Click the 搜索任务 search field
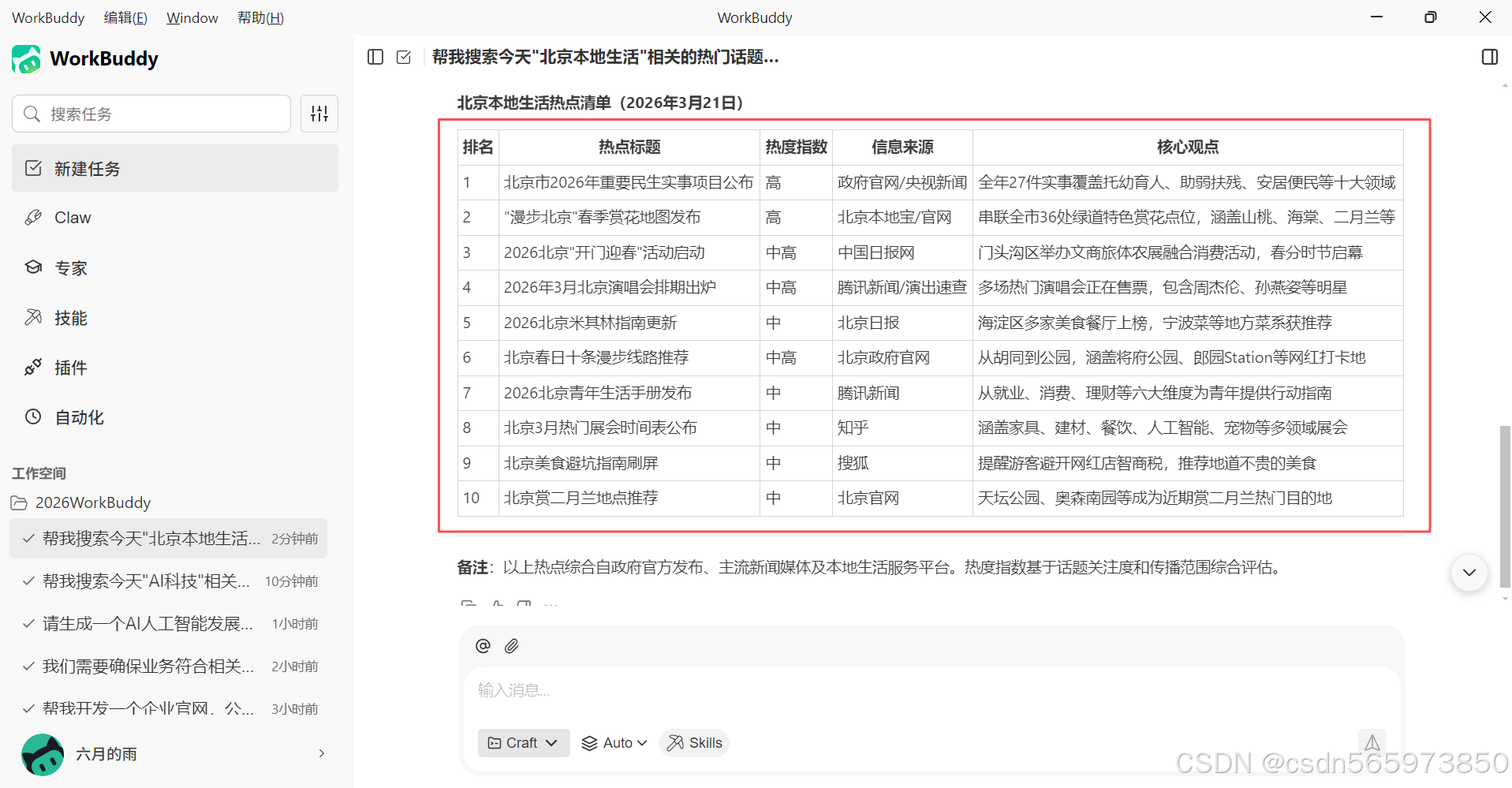This screenshot has height=788, width=1512. (x=151, y=114)
